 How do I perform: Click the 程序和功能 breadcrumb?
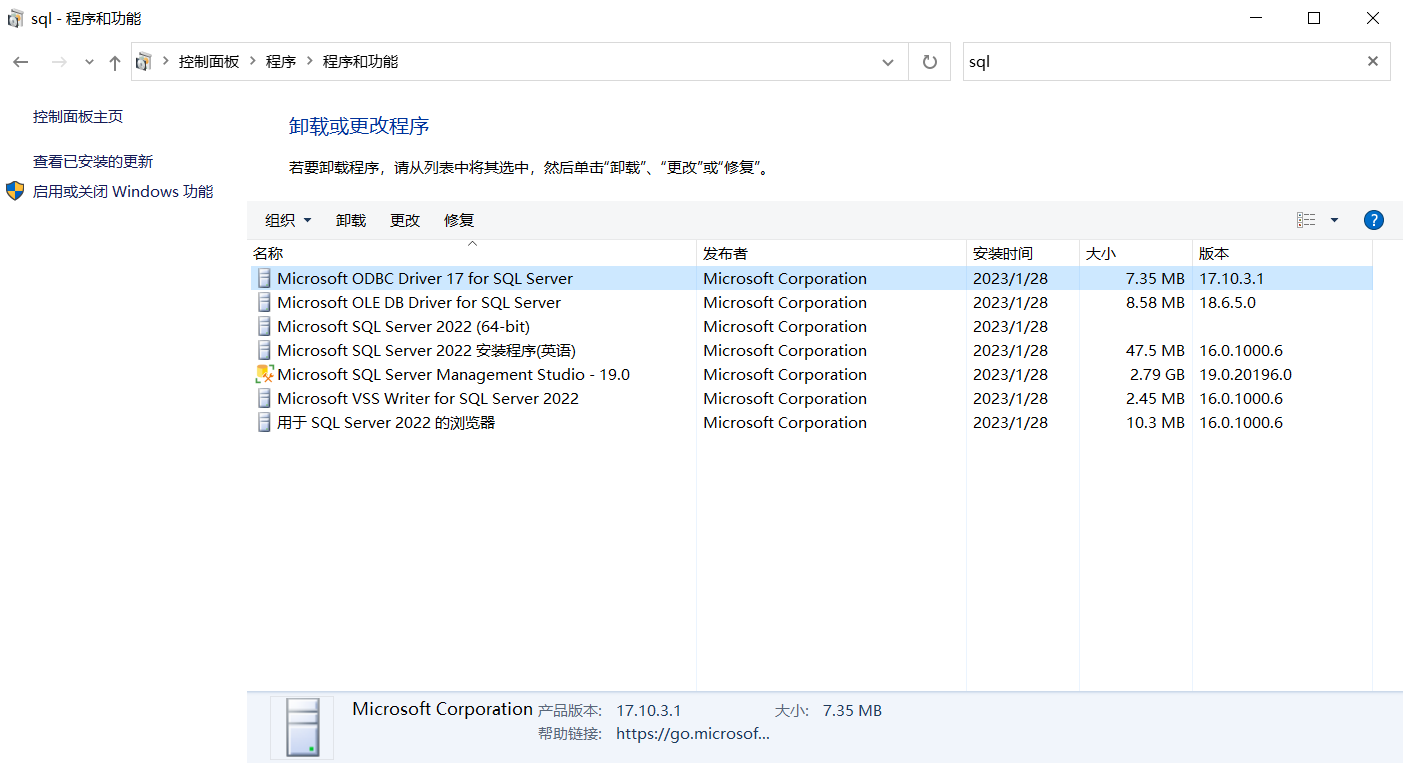[x=360, y=62]
